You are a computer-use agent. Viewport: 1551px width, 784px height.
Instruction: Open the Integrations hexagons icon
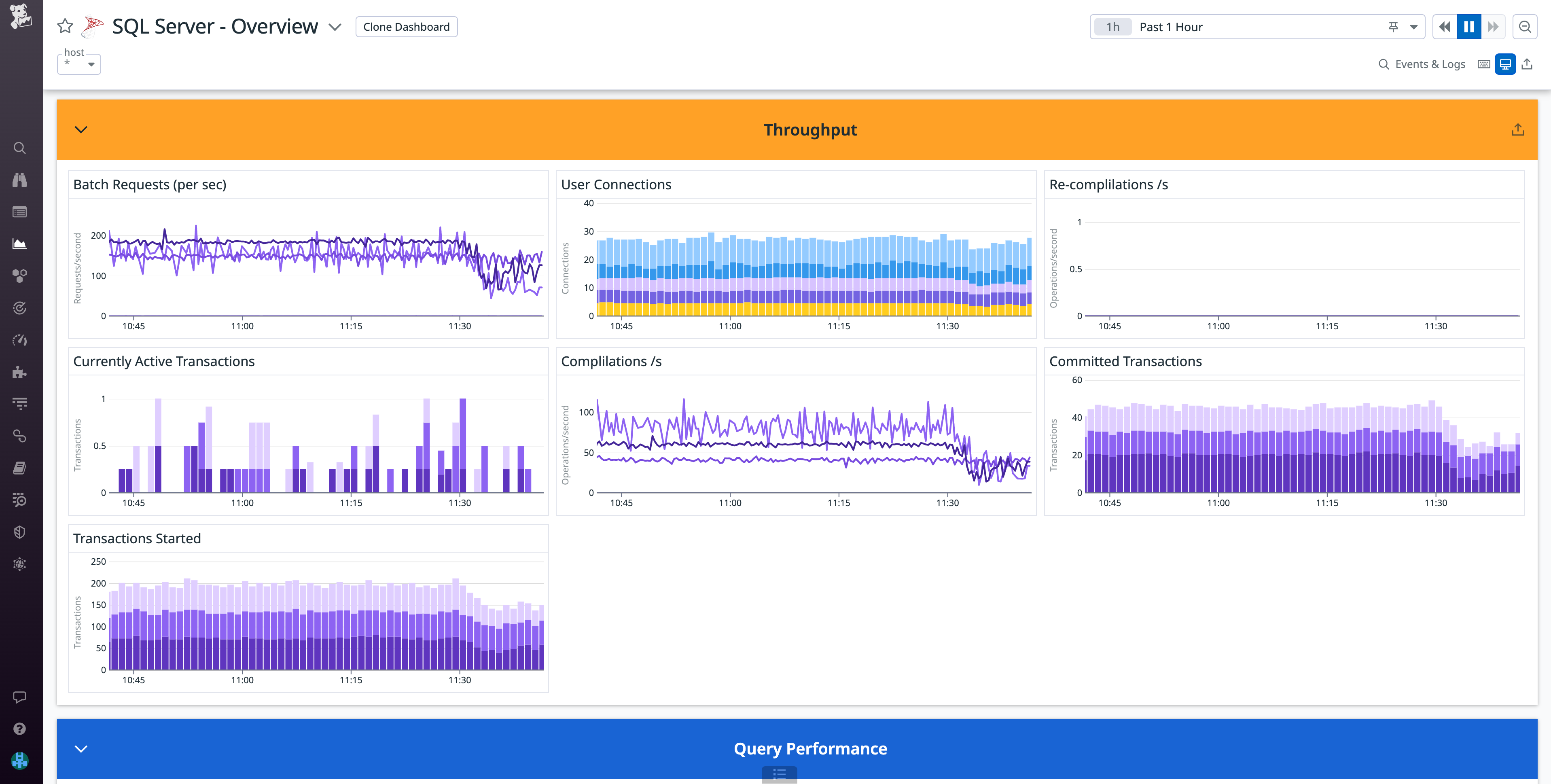(x=20, y=275)
